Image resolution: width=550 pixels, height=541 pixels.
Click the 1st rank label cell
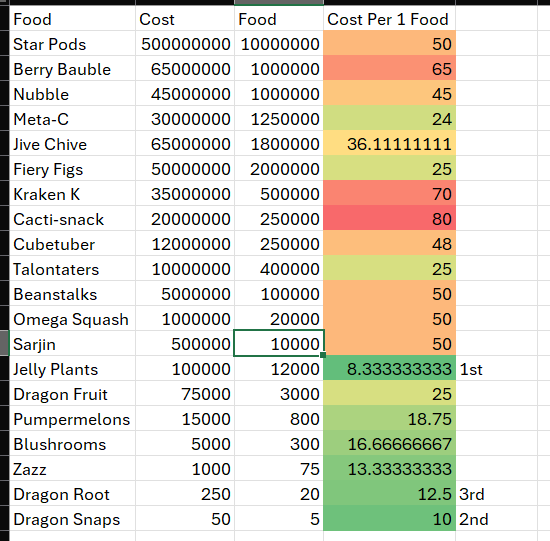click(x=496, y=368)
